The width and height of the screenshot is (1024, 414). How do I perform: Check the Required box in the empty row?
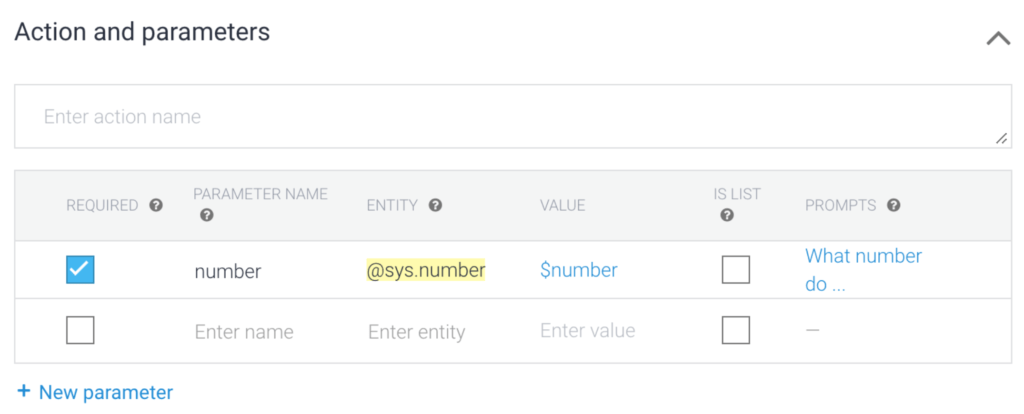point(80,330)
